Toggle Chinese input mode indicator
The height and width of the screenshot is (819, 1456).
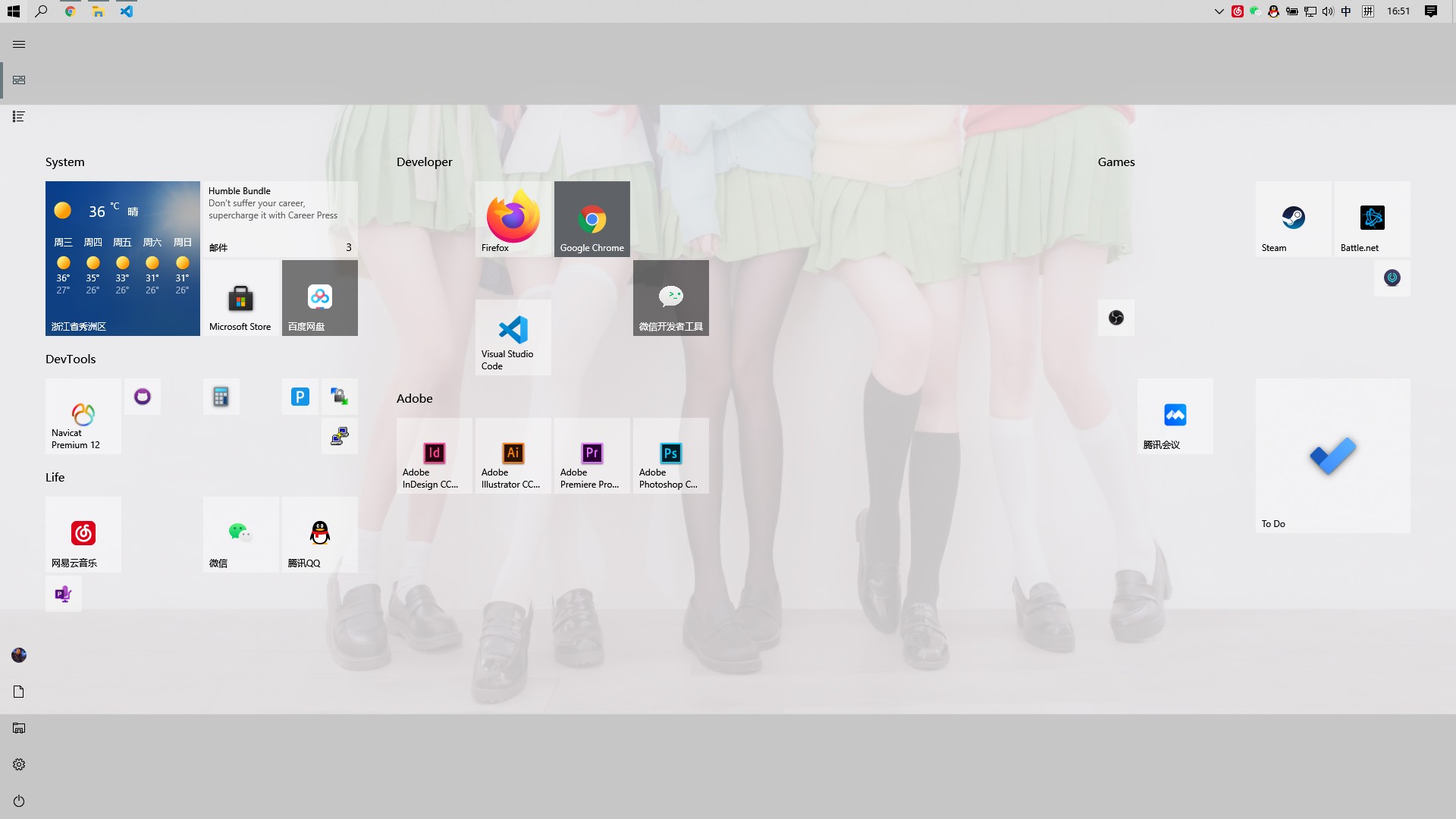coord(1346,11)
